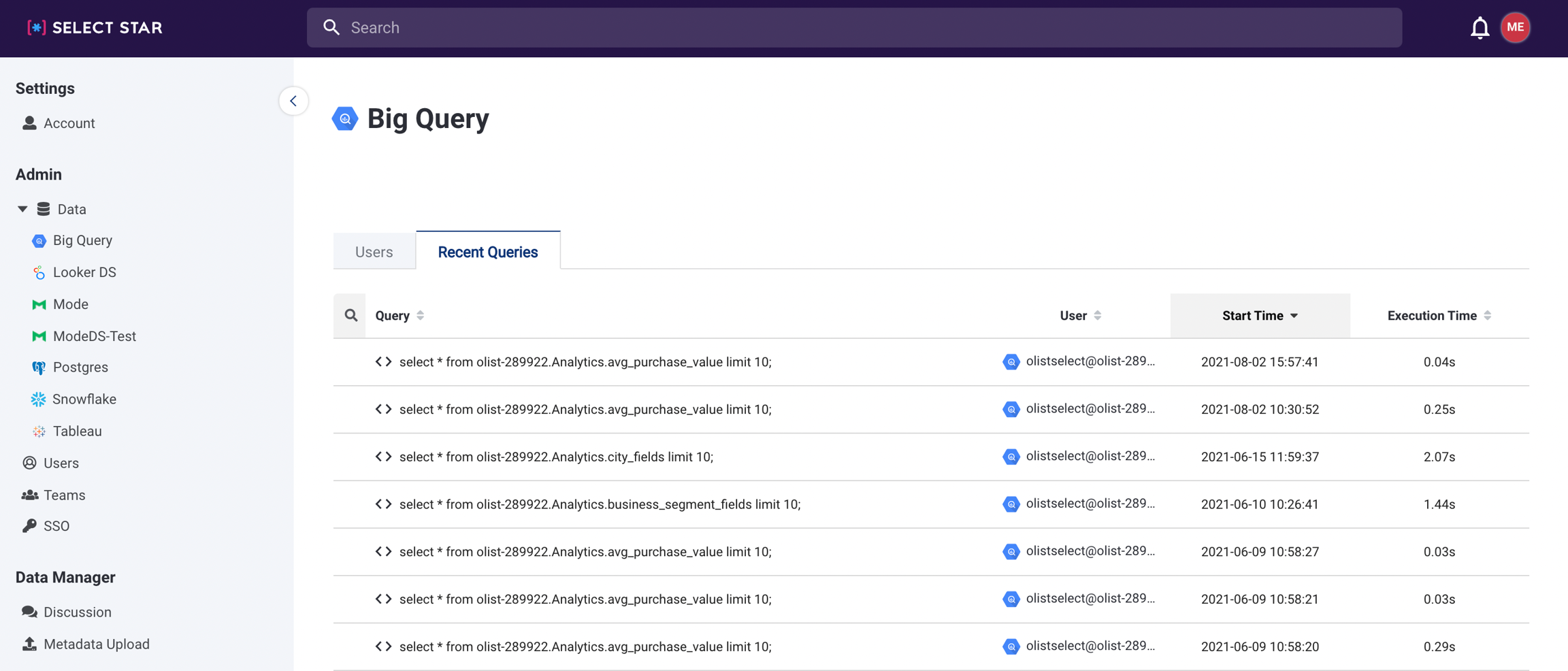Screen dimensions: 1568x671
Task: Switch to the Users tab
Action: (x=374, y=252)
